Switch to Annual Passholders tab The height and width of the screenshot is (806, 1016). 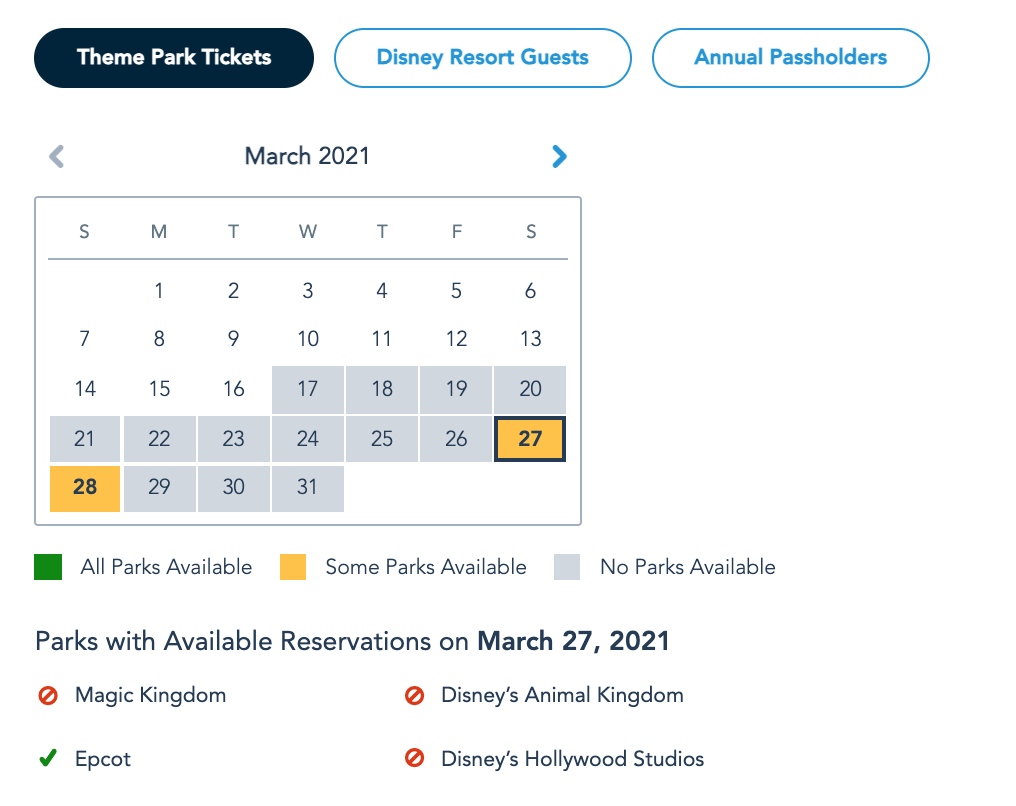point(790,57)
